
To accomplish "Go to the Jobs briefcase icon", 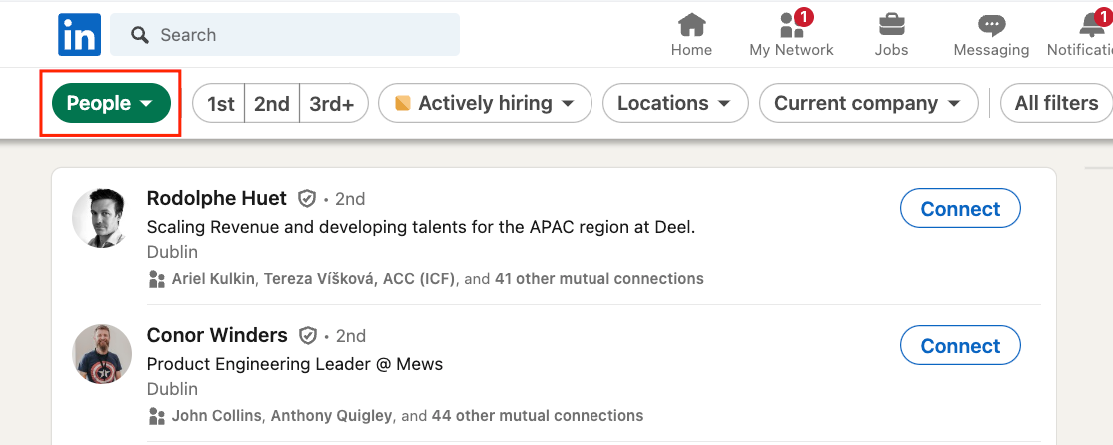I will point(891,25).
